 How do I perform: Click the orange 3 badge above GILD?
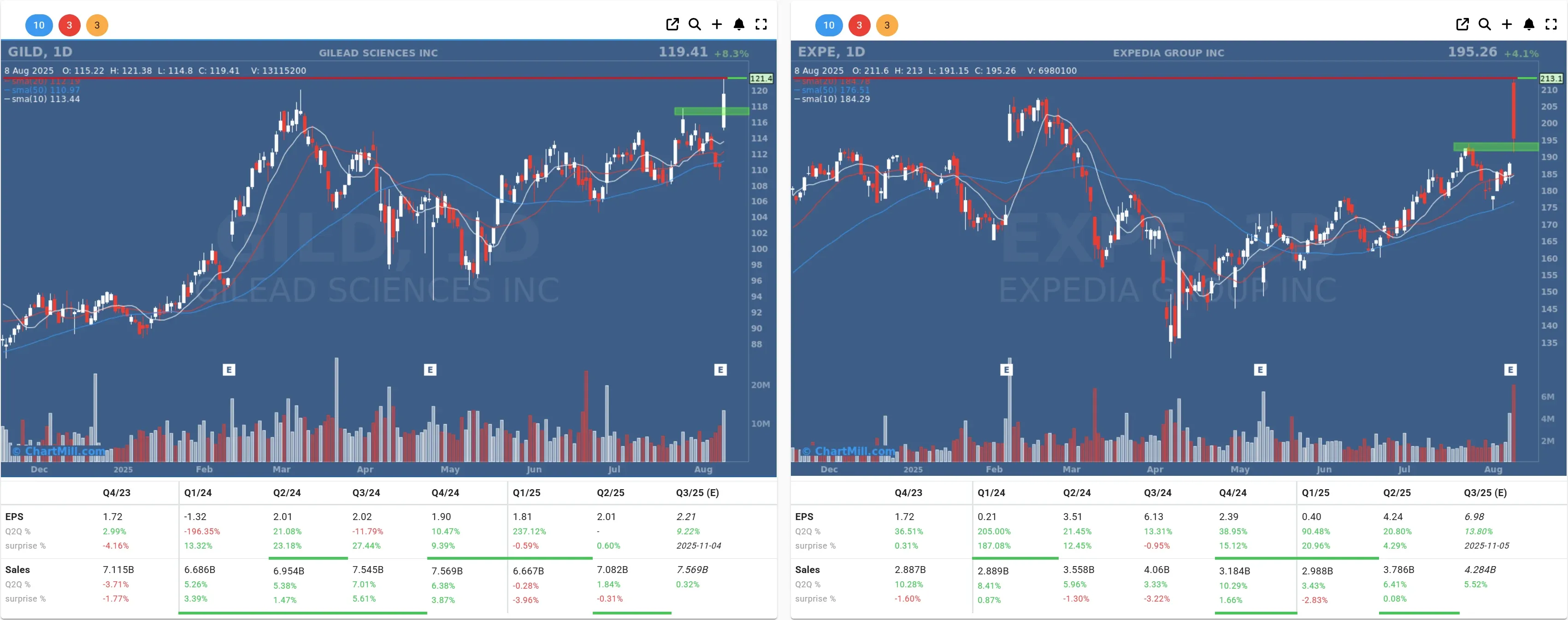point(97,25)
